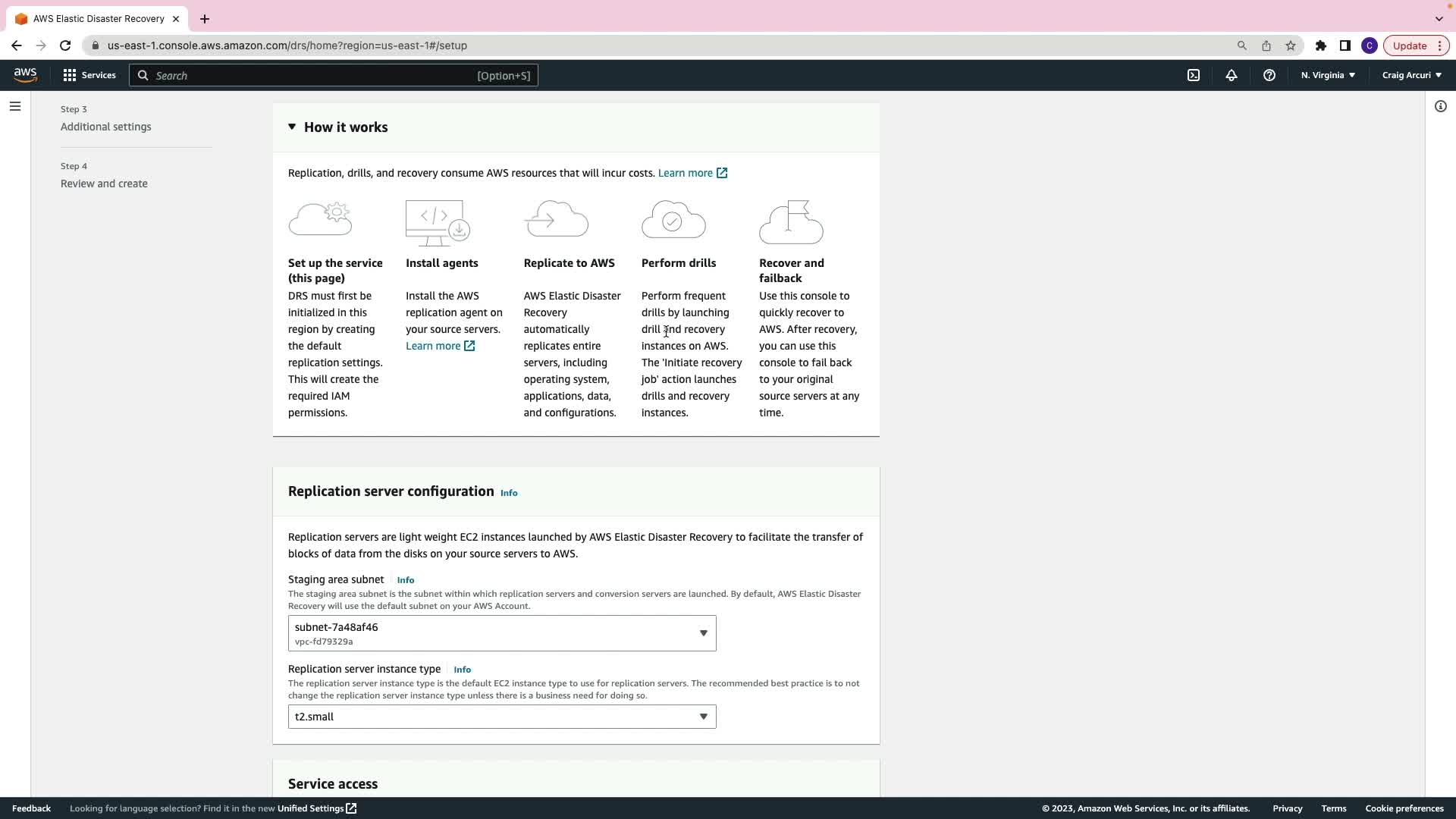
Task: Click the AWS logo home icon
Action: pos(25,75)
